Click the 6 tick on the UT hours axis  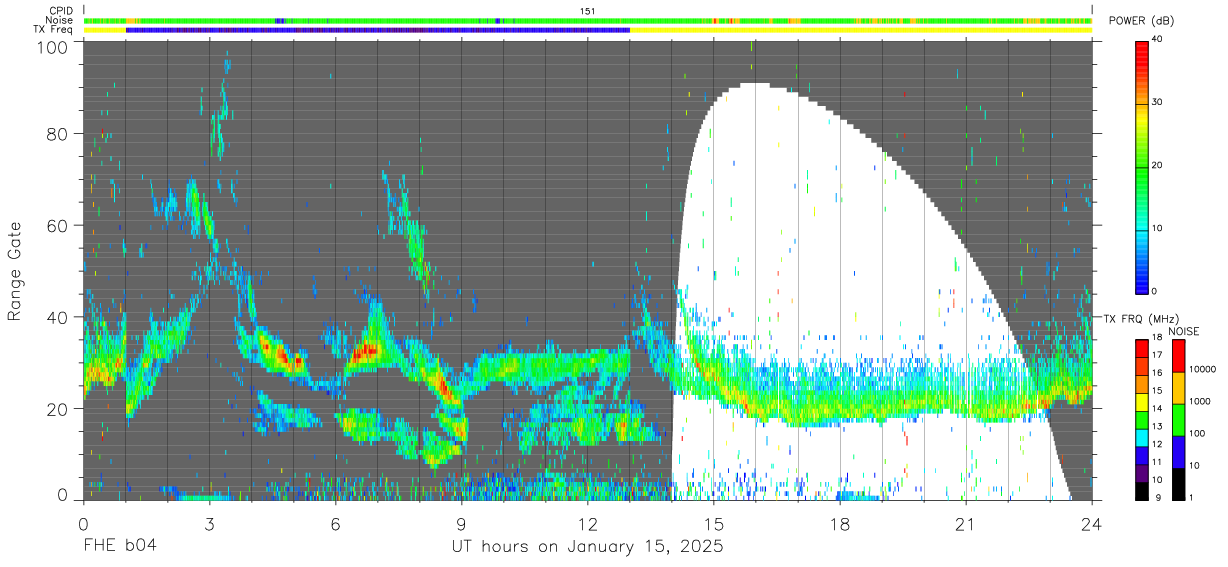coord(335,525)
